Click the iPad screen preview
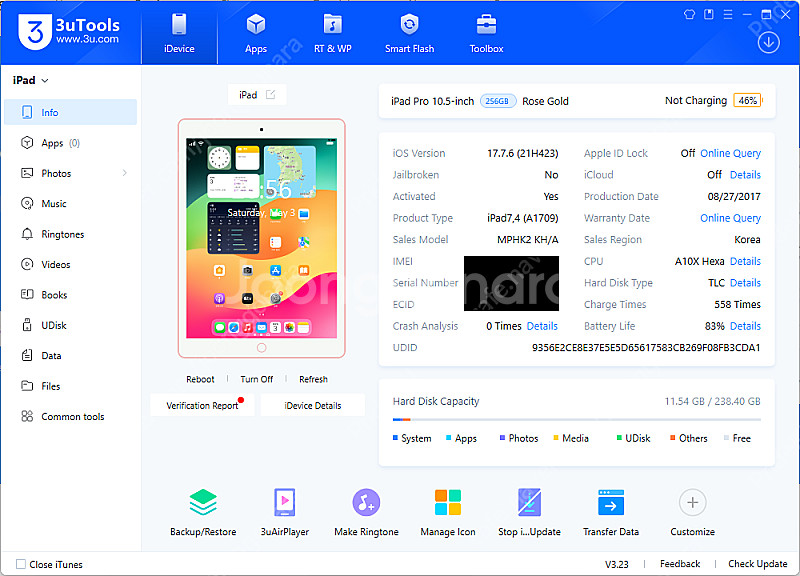The image size is (800, 576). (261, 238)
